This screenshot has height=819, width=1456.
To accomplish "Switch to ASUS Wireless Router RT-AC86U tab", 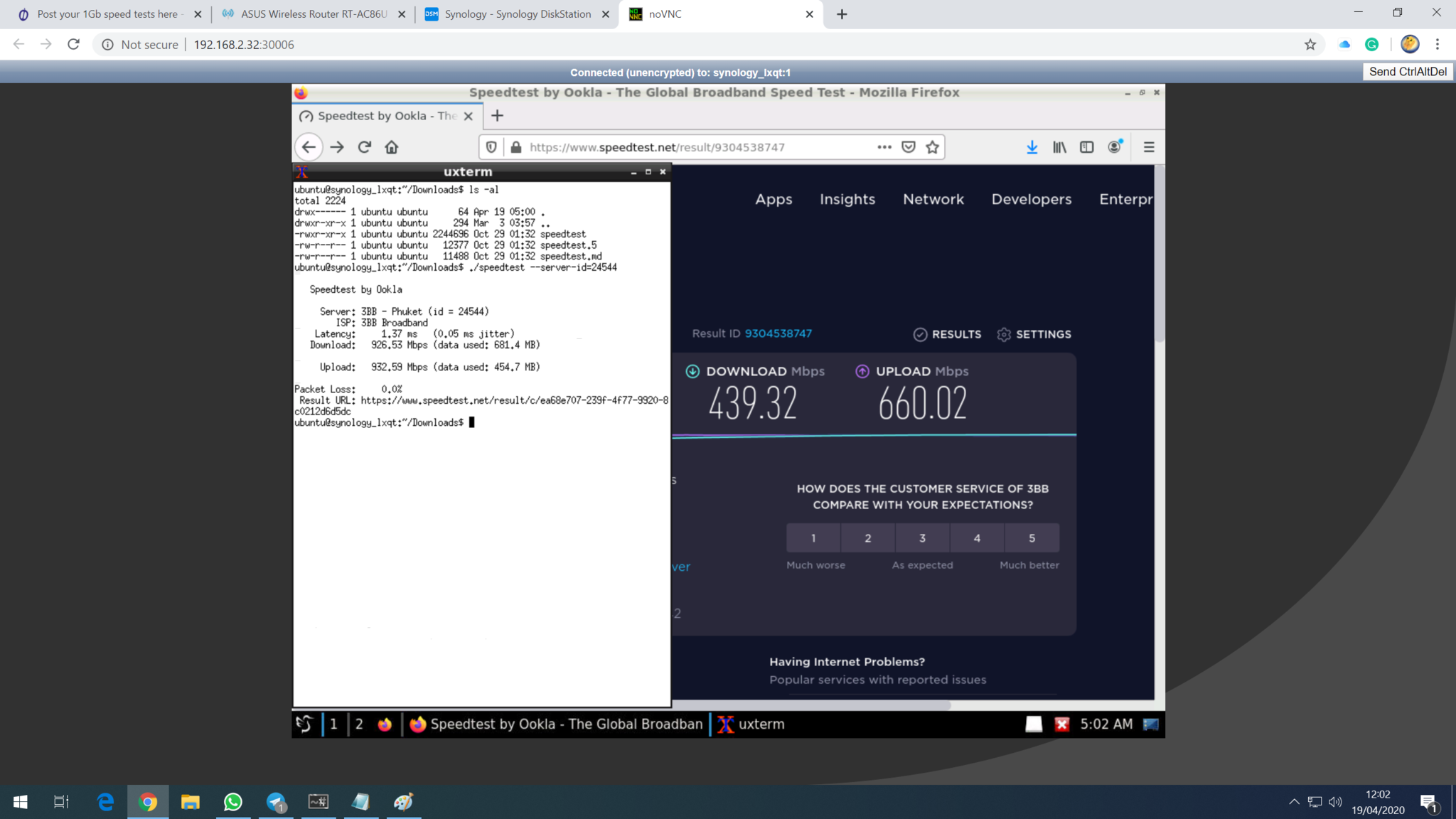I will pos(314,14).
